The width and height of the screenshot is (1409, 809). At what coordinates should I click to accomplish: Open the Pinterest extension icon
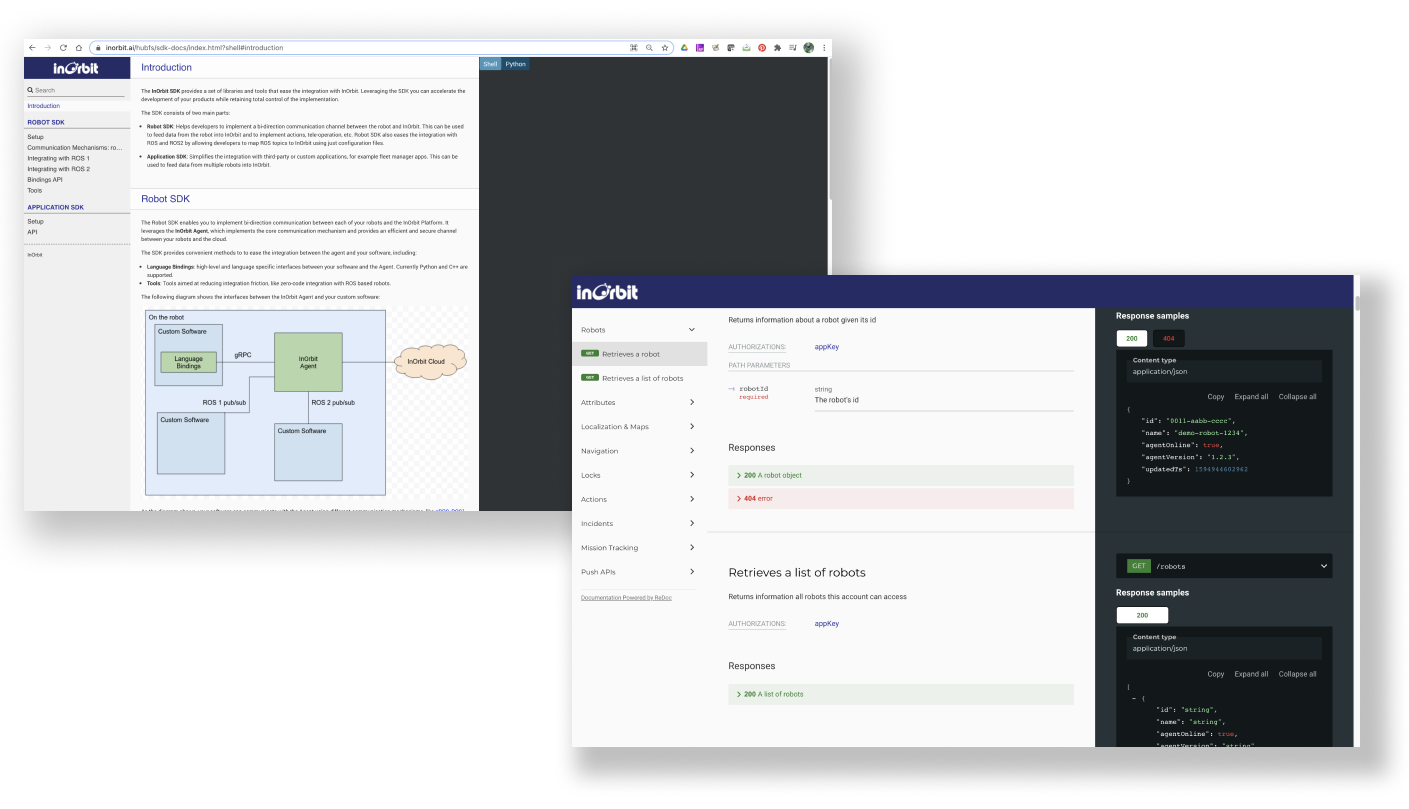761,47
